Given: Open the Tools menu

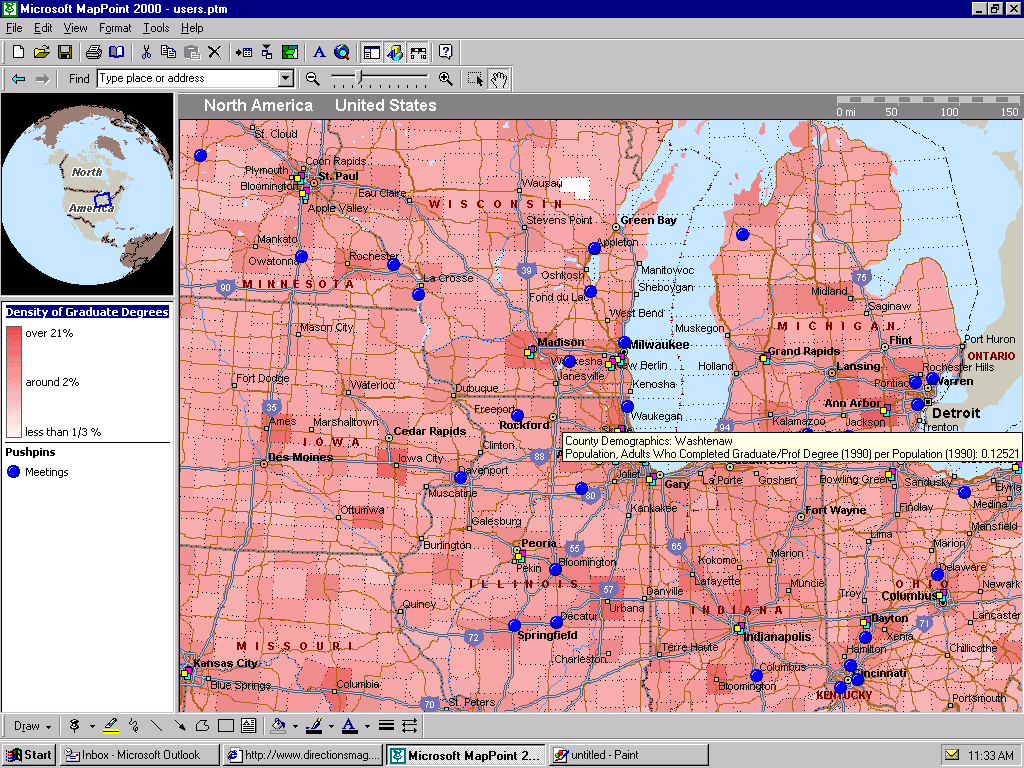Looking at the screenshot, I should [x=156, y=28].
